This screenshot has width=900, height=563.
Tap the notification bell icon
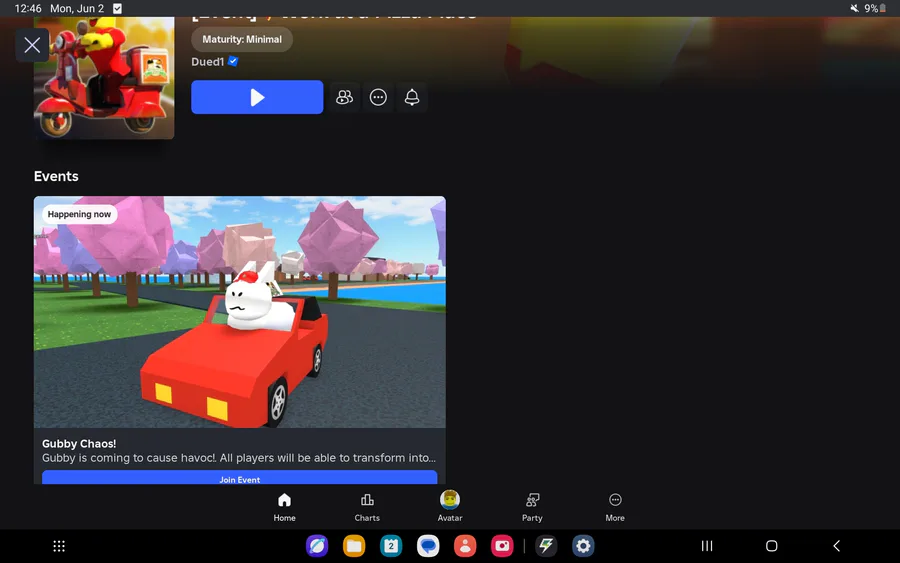pos(412,97)
